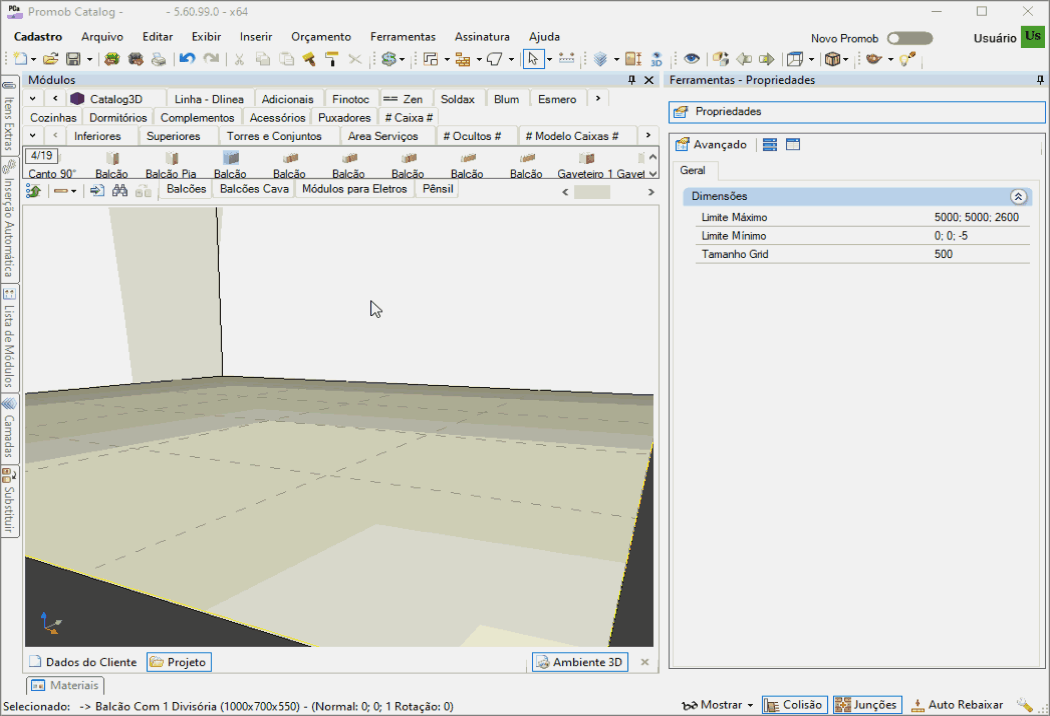This screenshot has height=716, width=1050.
Task: Open an existing project with folder icon
Action: (51, 59)
